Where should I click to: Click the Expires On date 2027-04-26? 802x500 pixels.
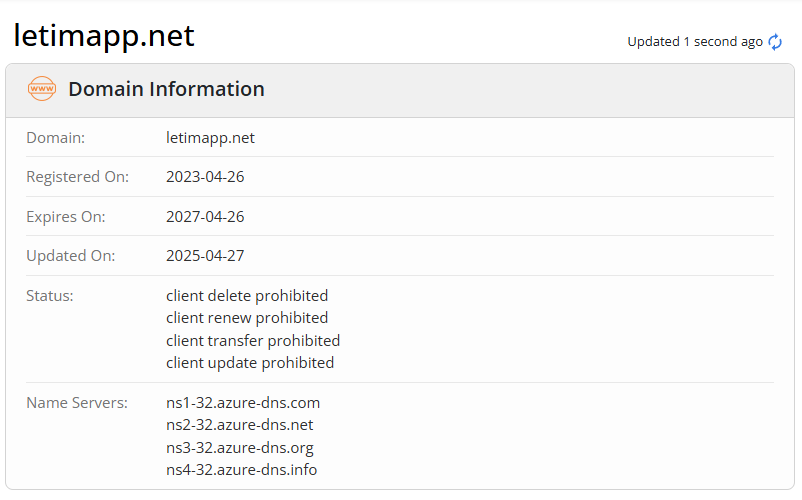[205, 216]
